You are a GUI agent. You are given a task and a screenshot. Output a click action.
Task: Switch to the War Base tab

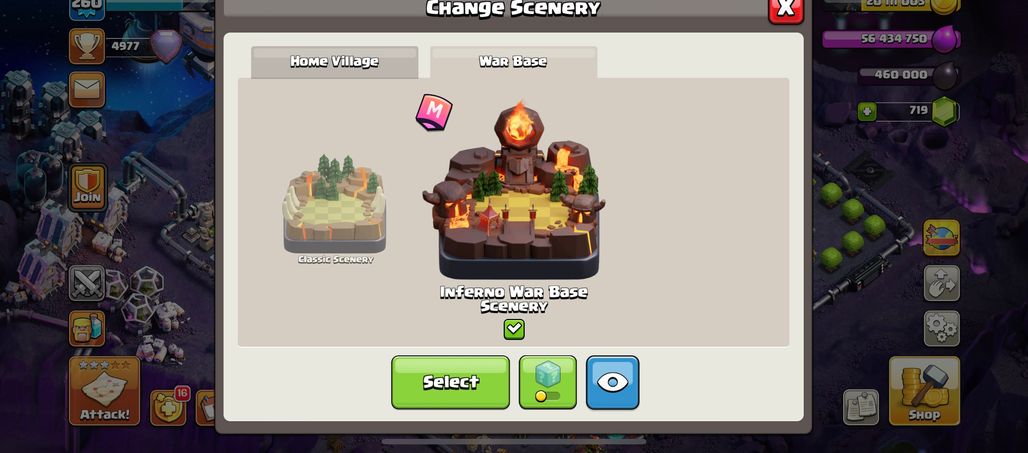tap(513, 62)
